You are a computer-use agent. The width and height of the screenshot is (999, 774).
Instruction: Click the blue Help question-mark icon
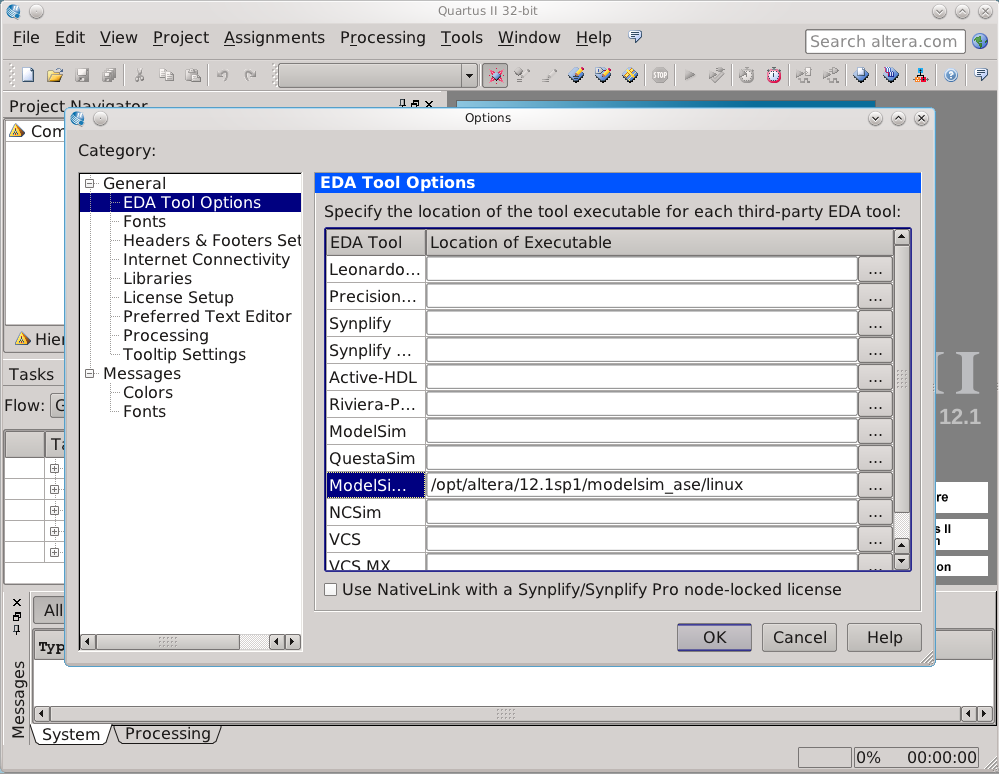(951, 75)
